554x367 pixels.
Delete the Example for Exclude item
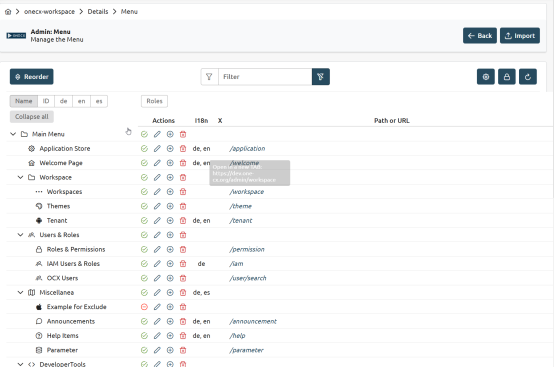tap(183, 307)
